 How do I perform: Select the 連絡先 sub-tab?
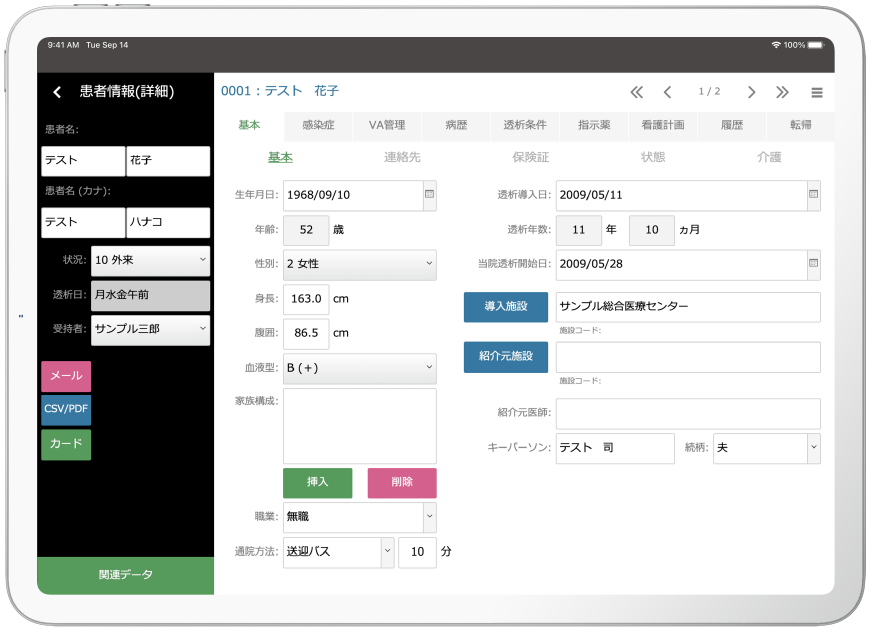click(x=402, y=158)
